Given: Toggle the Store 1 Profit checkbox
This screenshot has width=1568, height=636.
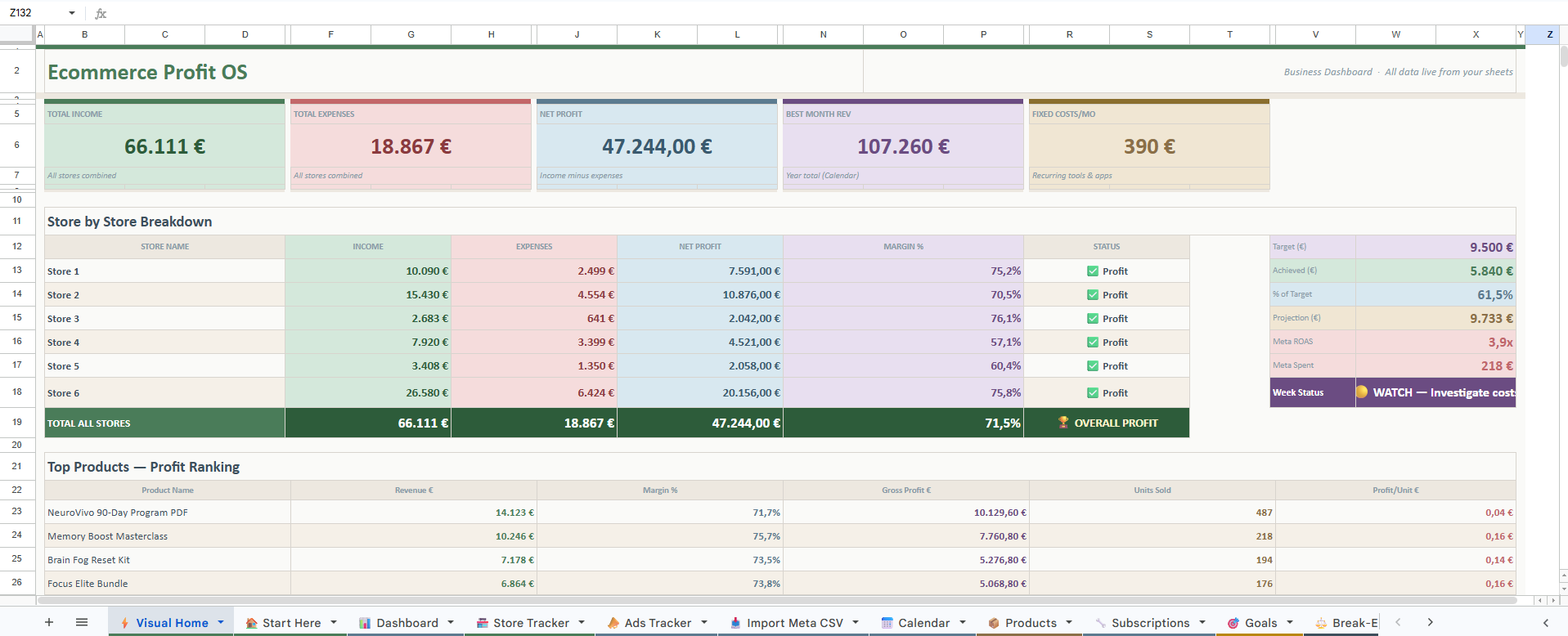Looking at the screenshot, I should [1093, 271].
